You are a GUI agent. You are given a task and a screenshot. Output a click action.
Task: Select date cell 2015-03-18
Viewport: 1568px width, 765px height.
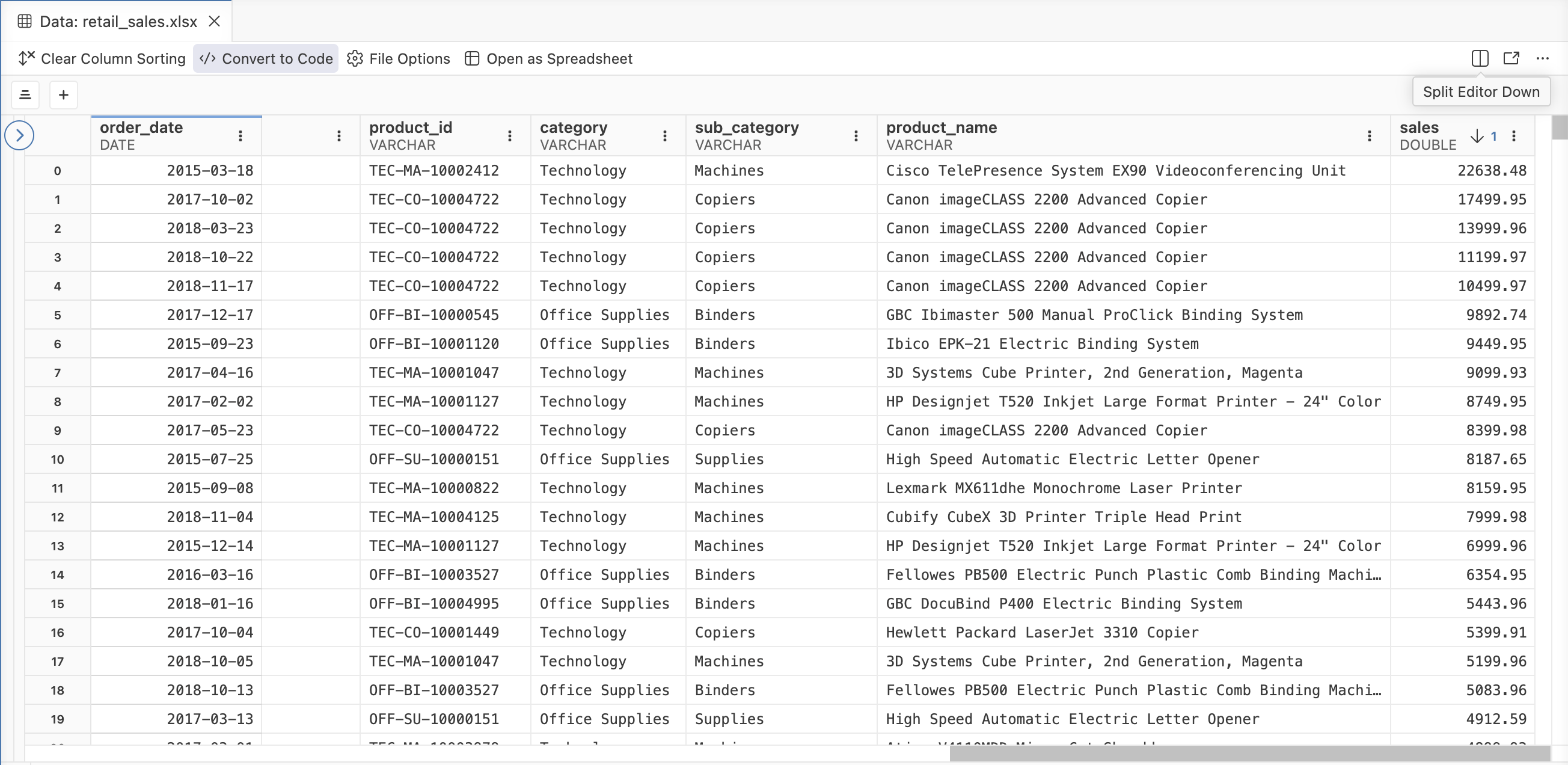tap(177, 171)
